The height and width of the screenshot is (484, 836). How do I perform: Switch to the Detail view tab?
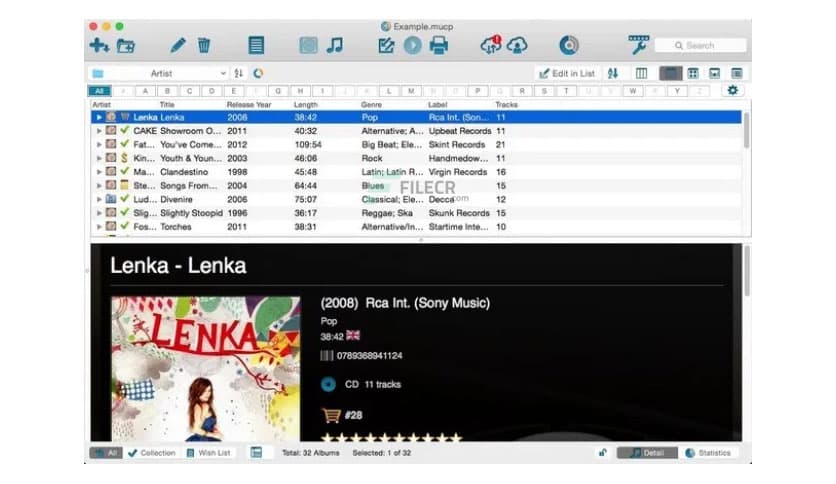(647, 453)
